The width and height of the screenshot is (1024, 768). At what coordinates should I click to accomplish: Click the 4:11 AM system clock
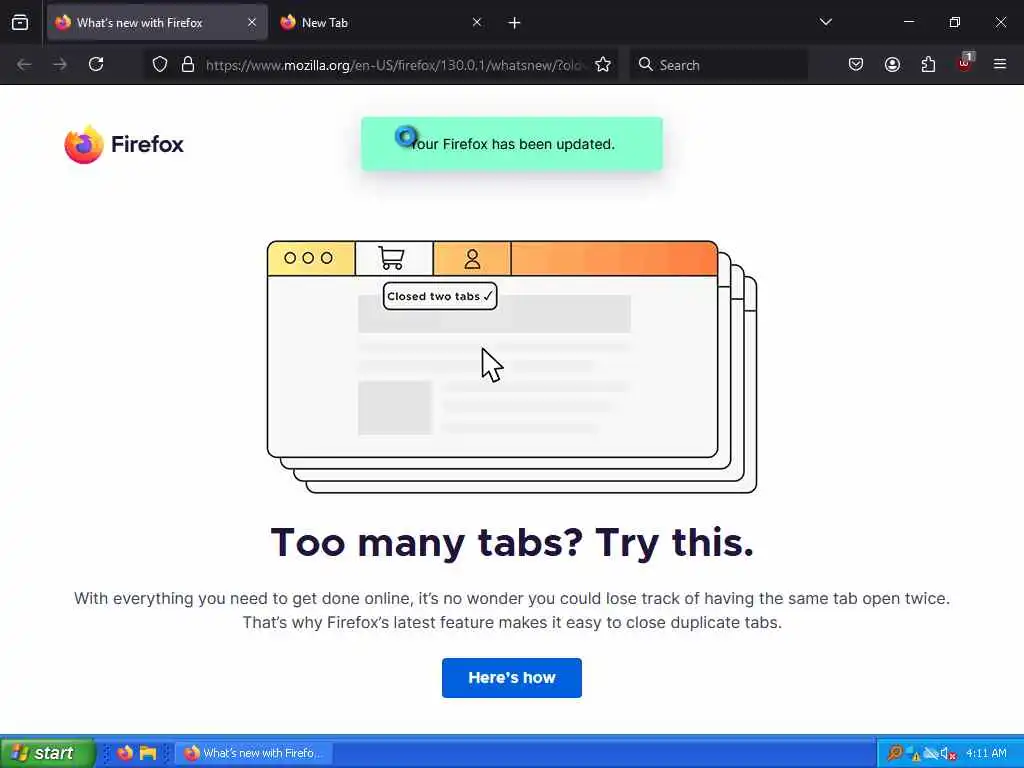click(x=986, y=753)
